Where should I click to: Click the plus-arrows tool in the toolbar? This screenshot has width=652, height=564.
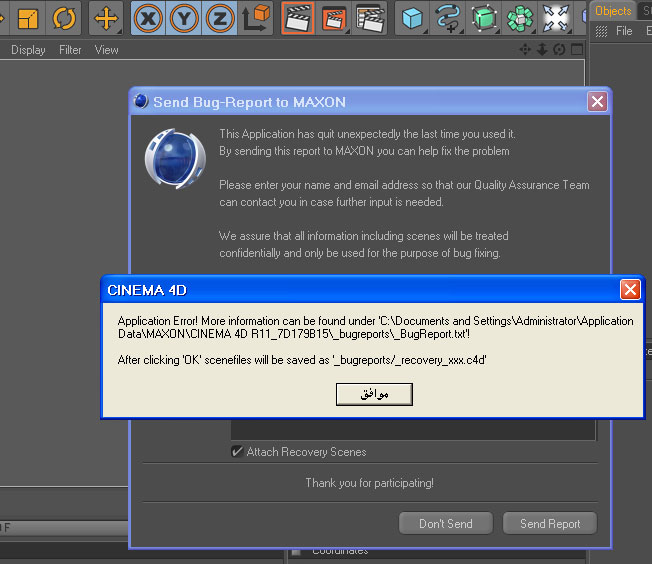[x=106, y=19]
